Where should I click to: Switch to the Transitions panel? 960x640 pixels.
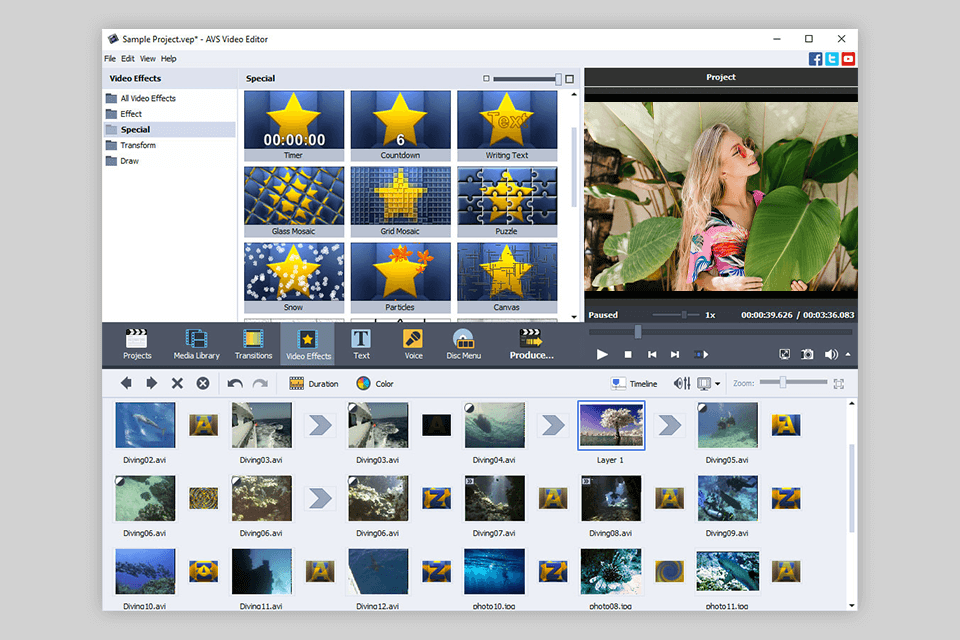pyautogui.click(x=253, y=344)
